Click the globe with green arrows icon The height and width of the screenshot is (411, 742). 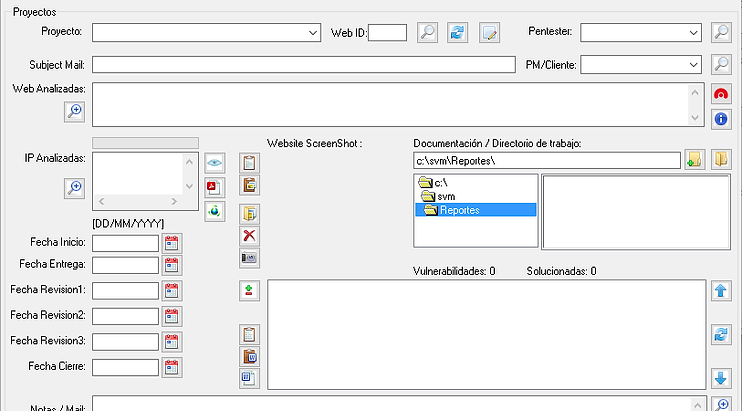pos(214,211)
